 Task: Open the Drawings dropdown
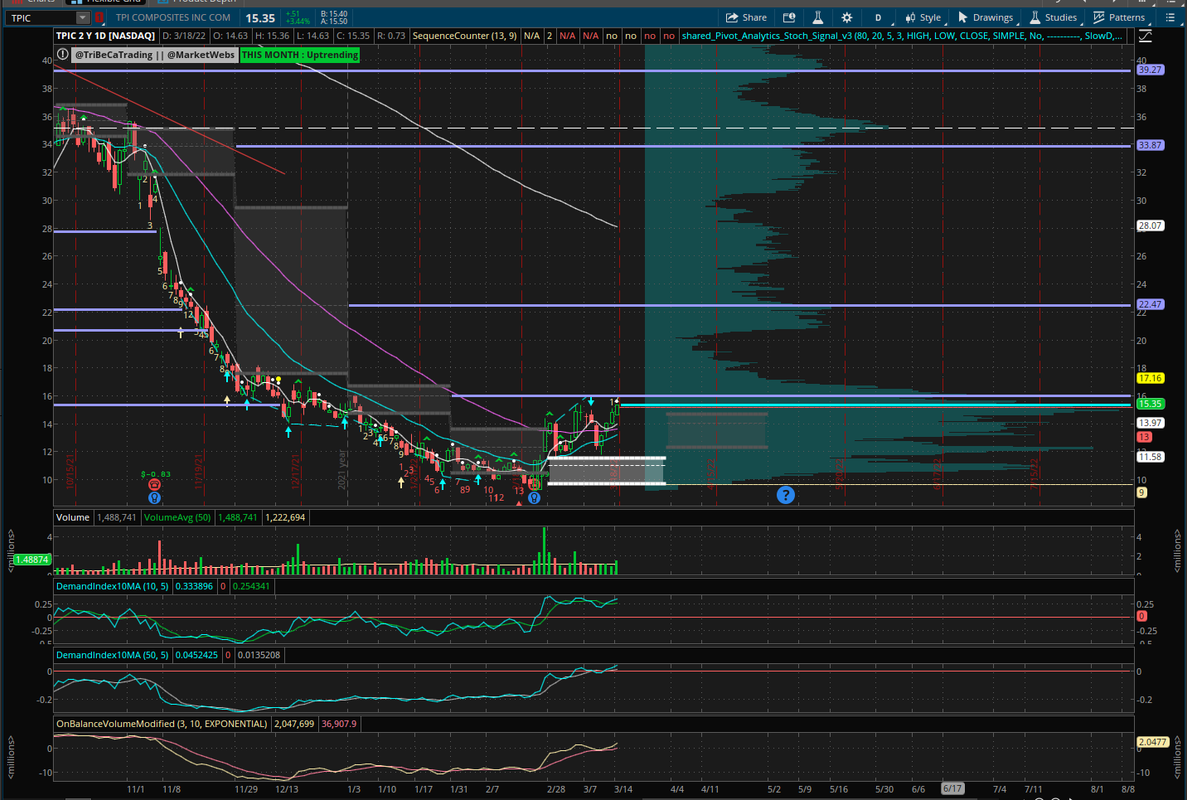pyautogui.click(x=985, y=17)
